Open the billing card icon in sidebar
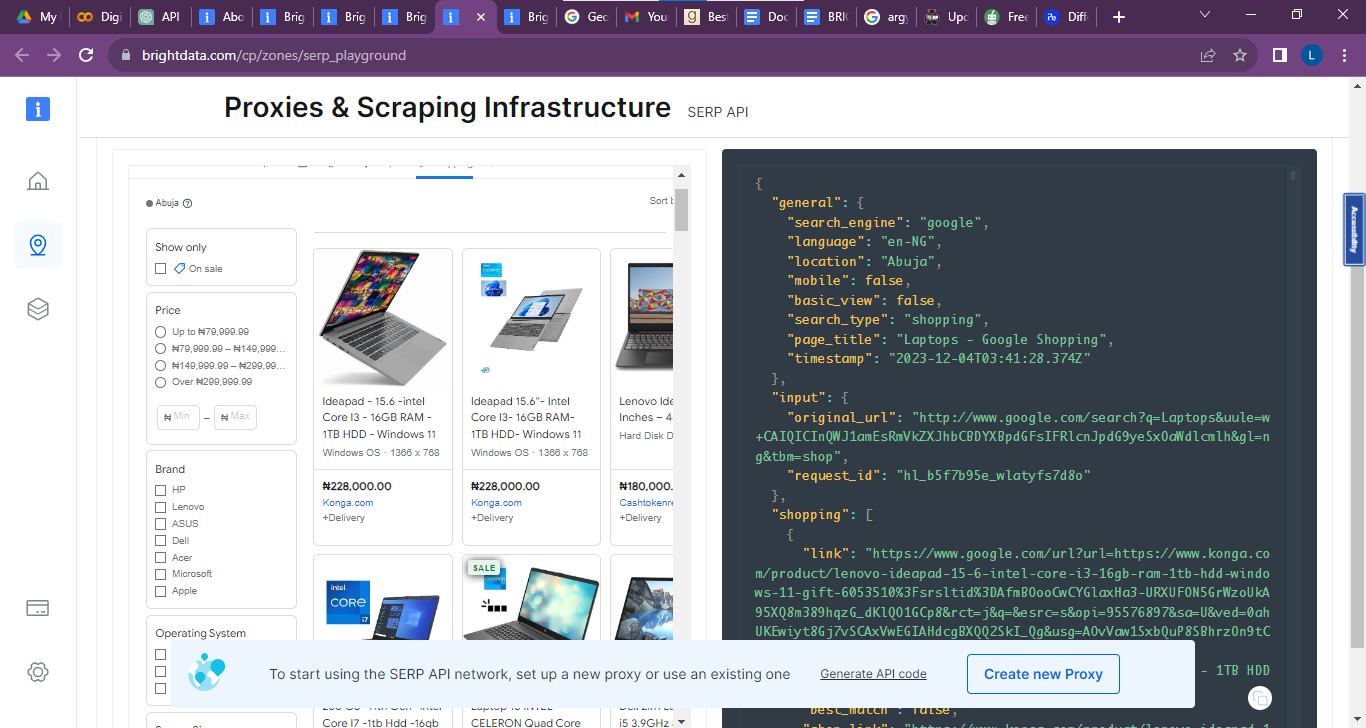This screenshot has height=728, width=1366. click(x=38, y=608)
